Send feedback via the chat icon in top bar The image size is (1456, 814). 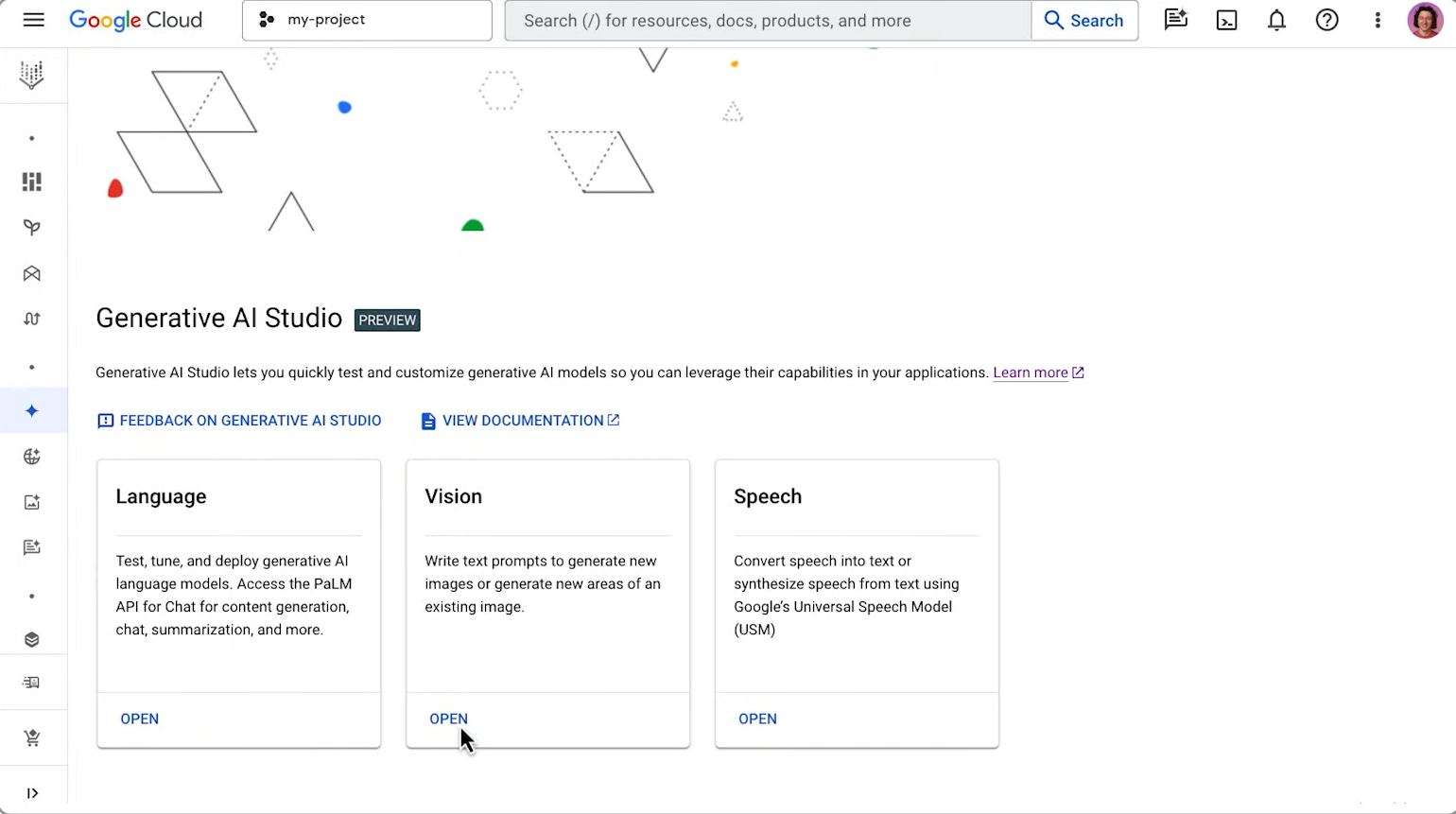[x=1175, y=20]
